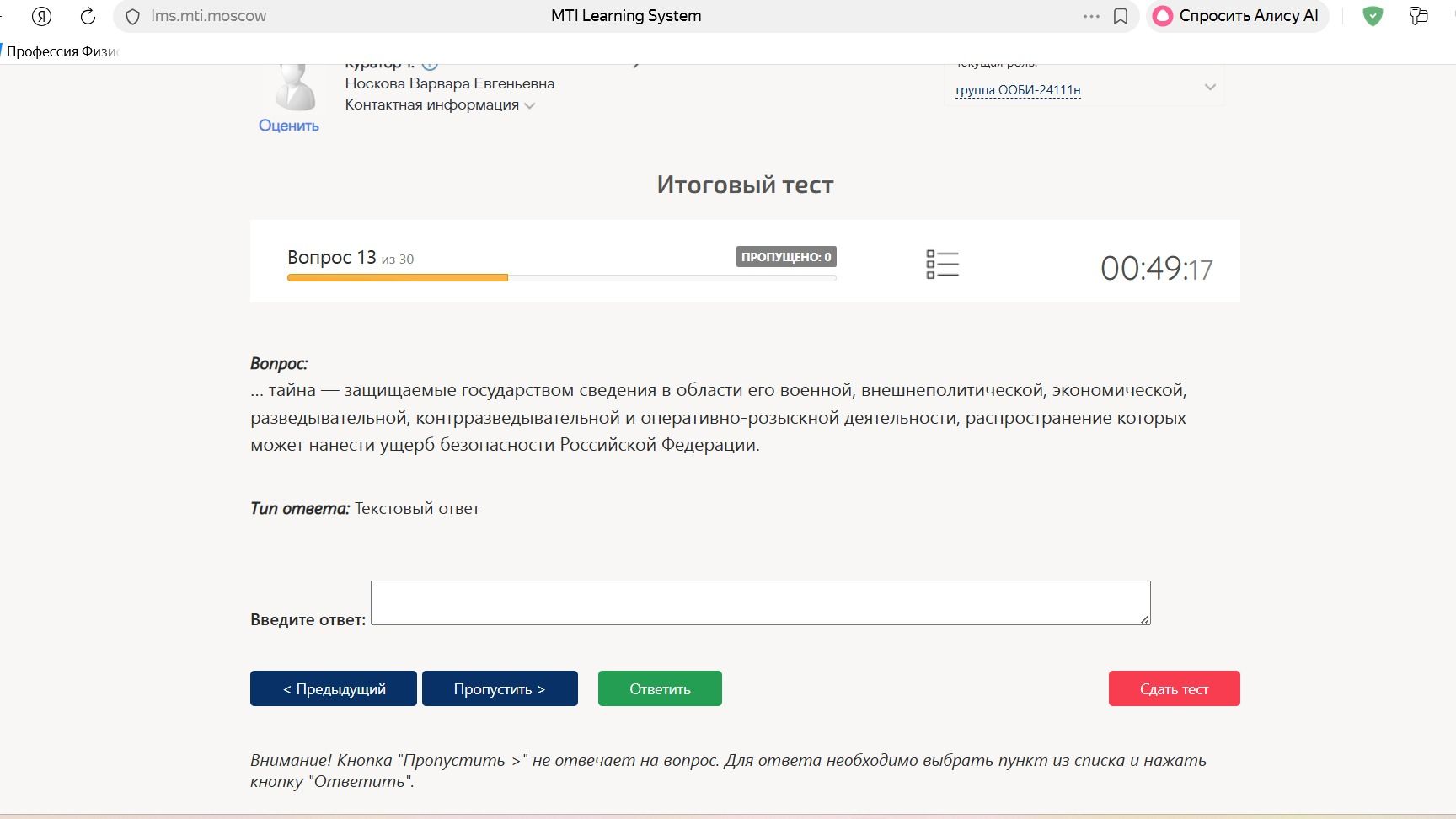Open the collections icon in browser toolbar
The height and width of the screenshot is (819, 1456).
pyautogui.click(x=1419, y=16)
